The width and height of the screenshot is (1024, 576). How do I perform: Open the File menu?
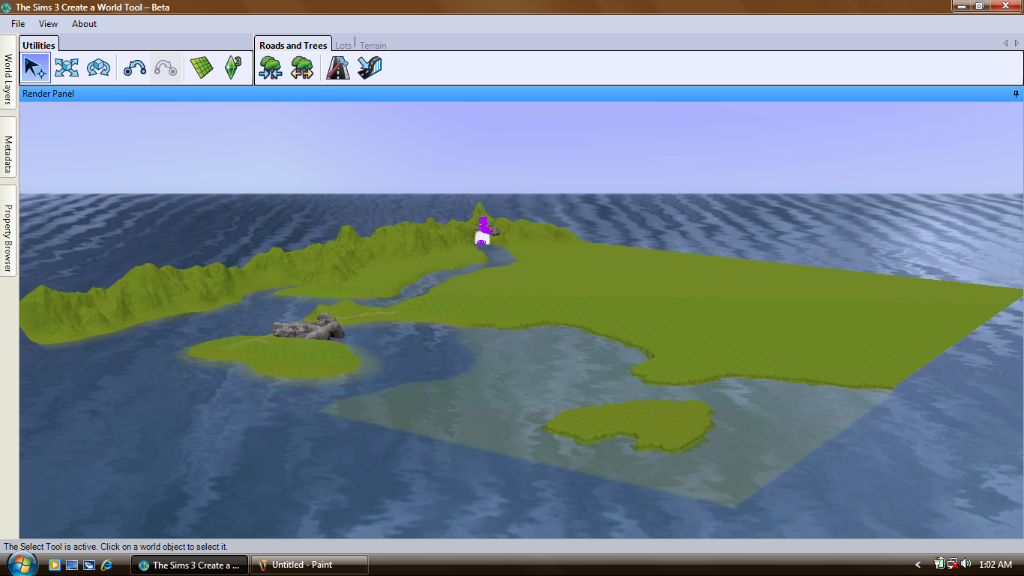tap(18, 24)
